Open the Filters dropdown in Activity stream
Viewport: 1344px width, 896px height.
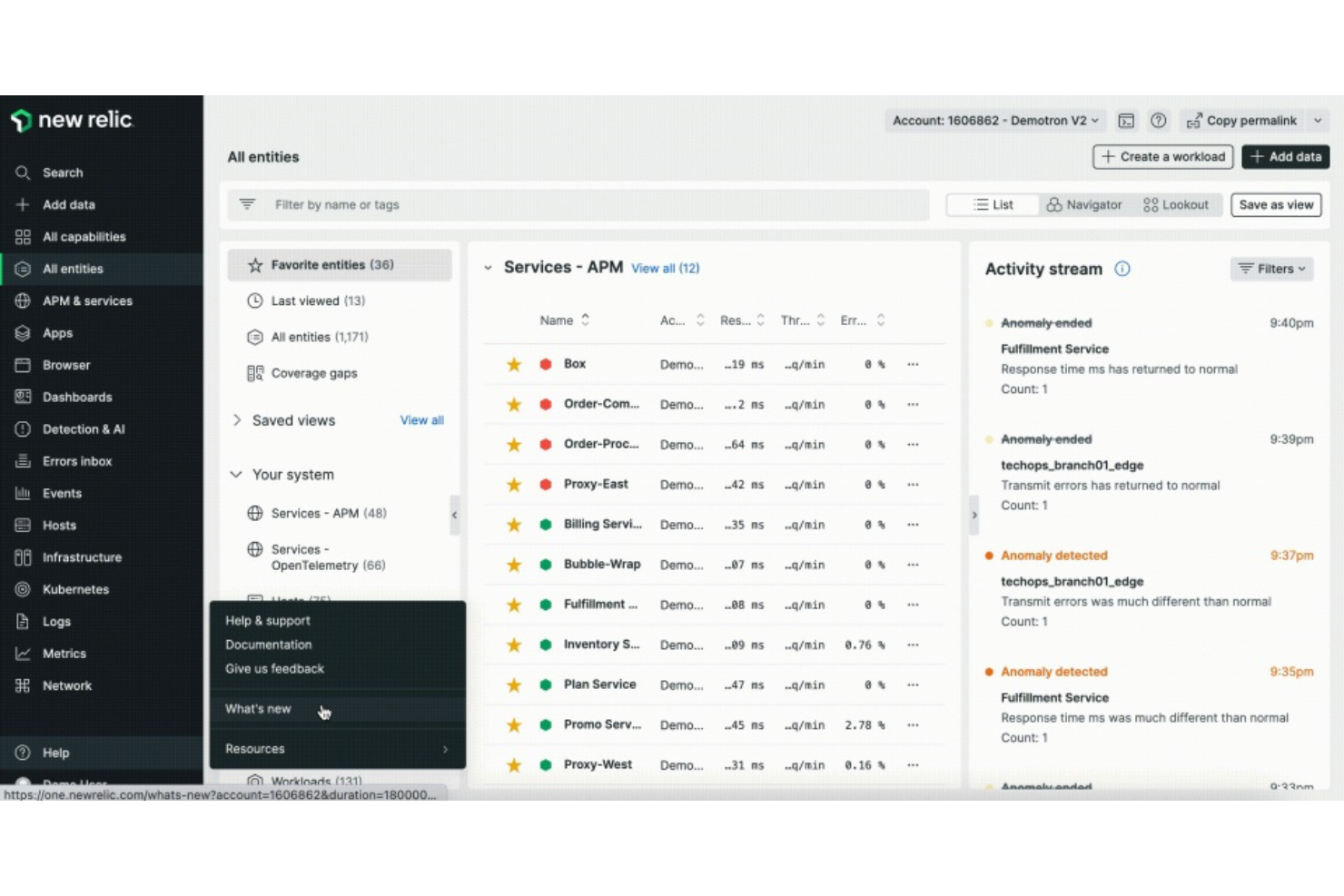tap(1271, 269)
